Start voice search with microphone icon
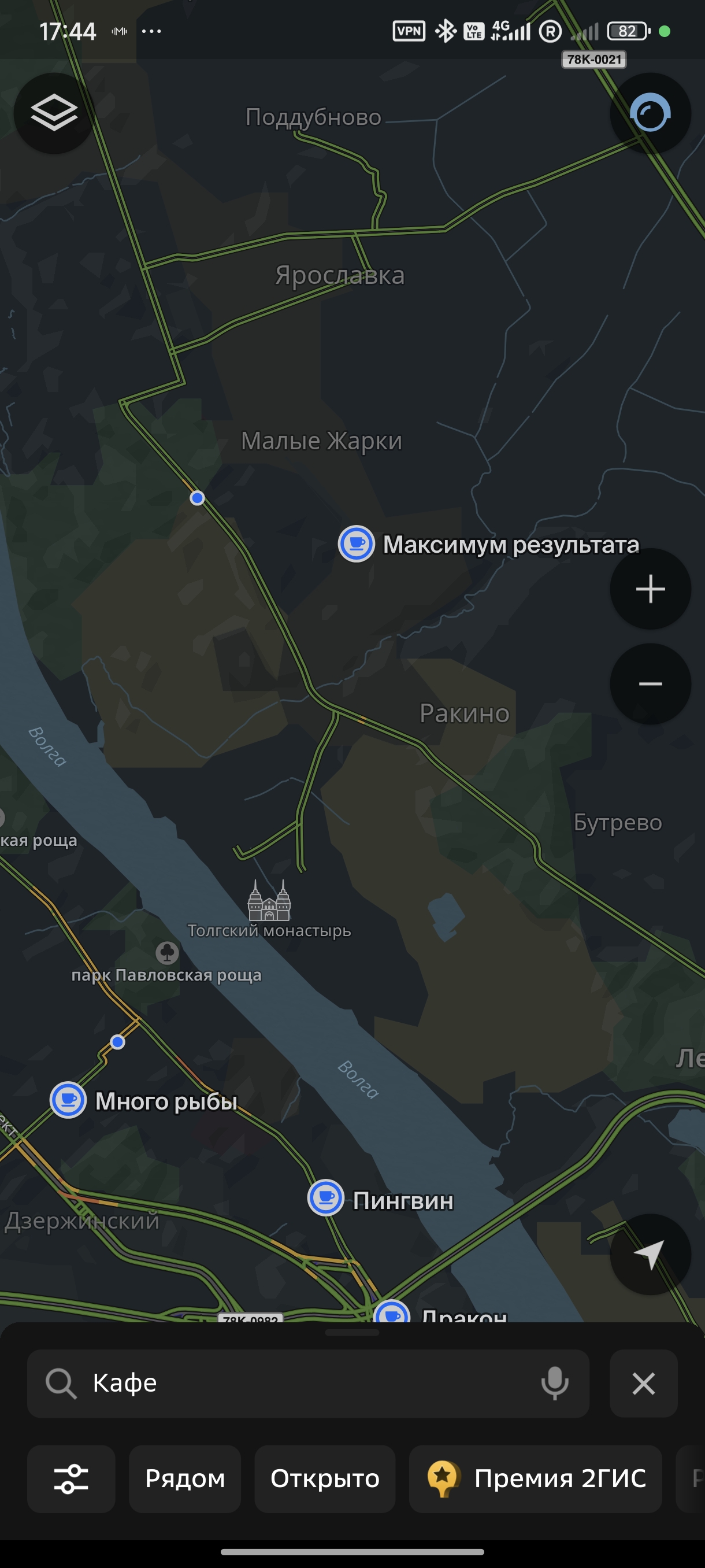This screenshot has width=705, height=1568. coord(554,1383)
